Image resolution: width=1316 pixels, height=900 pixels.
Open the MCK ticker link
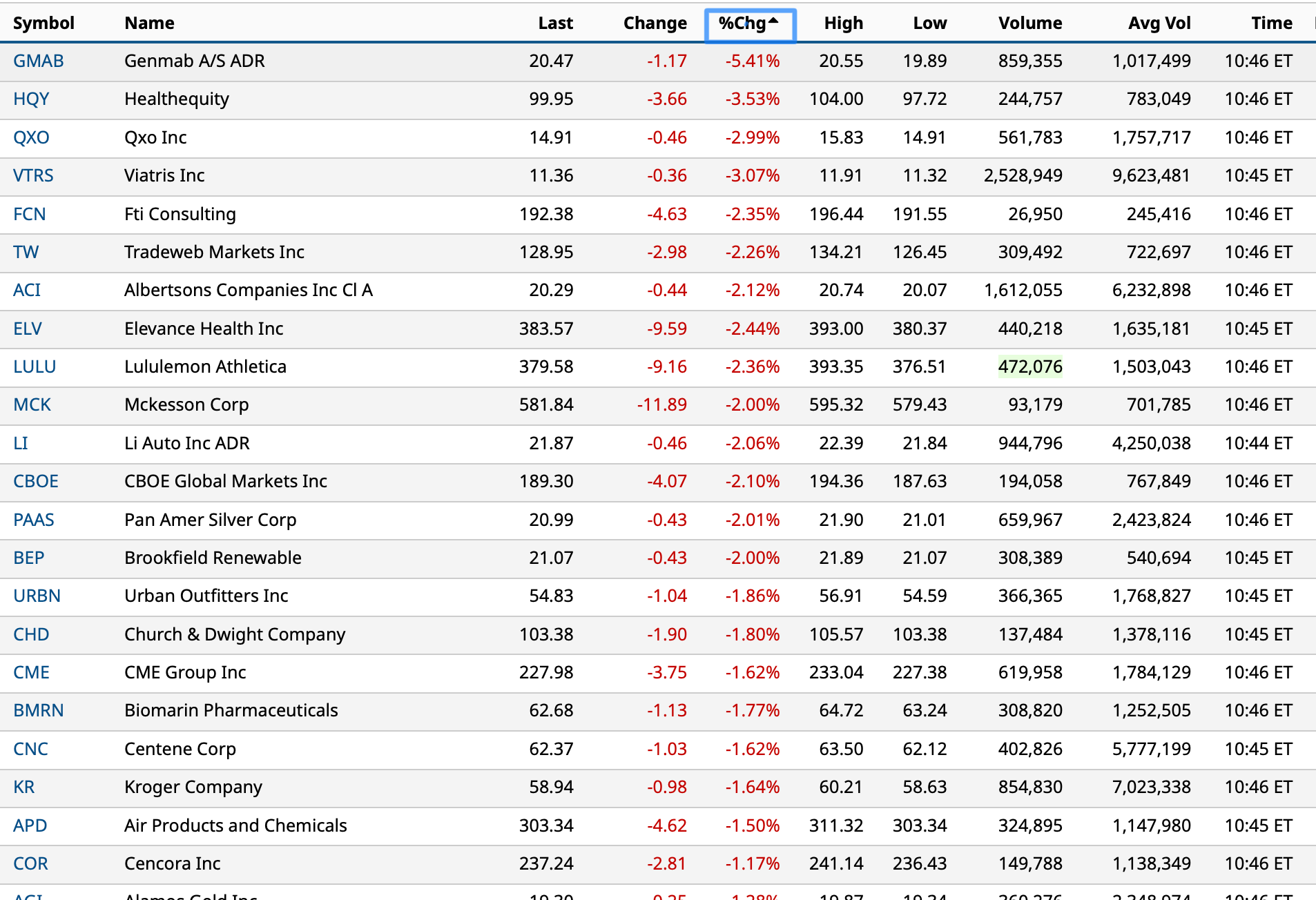(x=32, y=405)
